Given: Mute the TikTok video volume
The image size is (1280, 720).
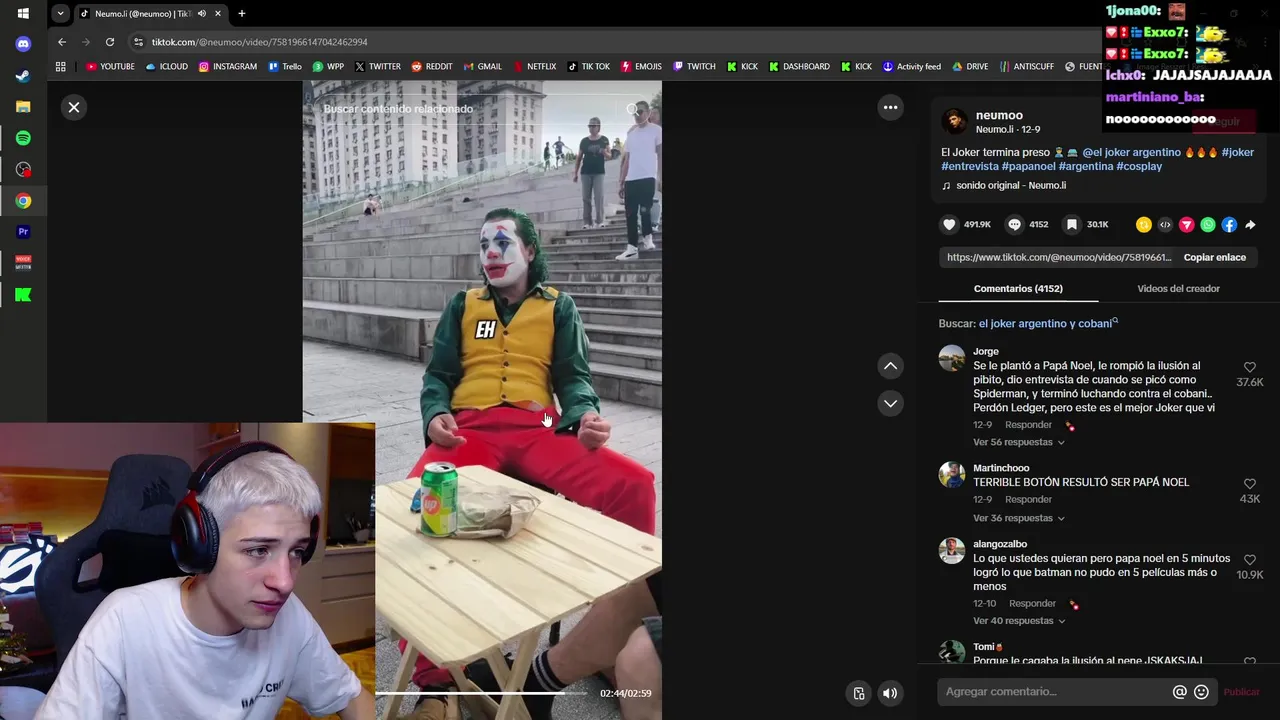Looking at the screenshot, I should (x=890, y=693).
